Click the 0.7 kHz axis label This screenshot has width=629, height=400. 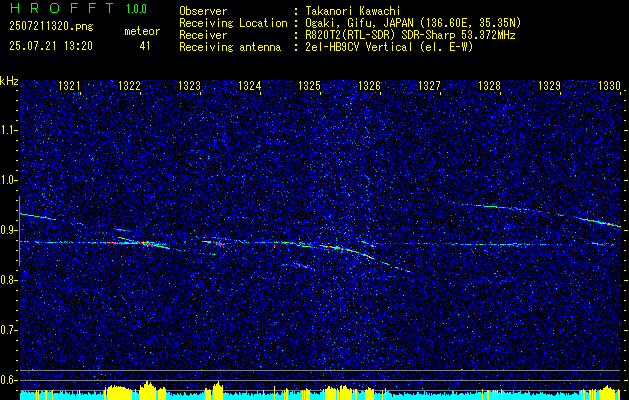[8, 330]
